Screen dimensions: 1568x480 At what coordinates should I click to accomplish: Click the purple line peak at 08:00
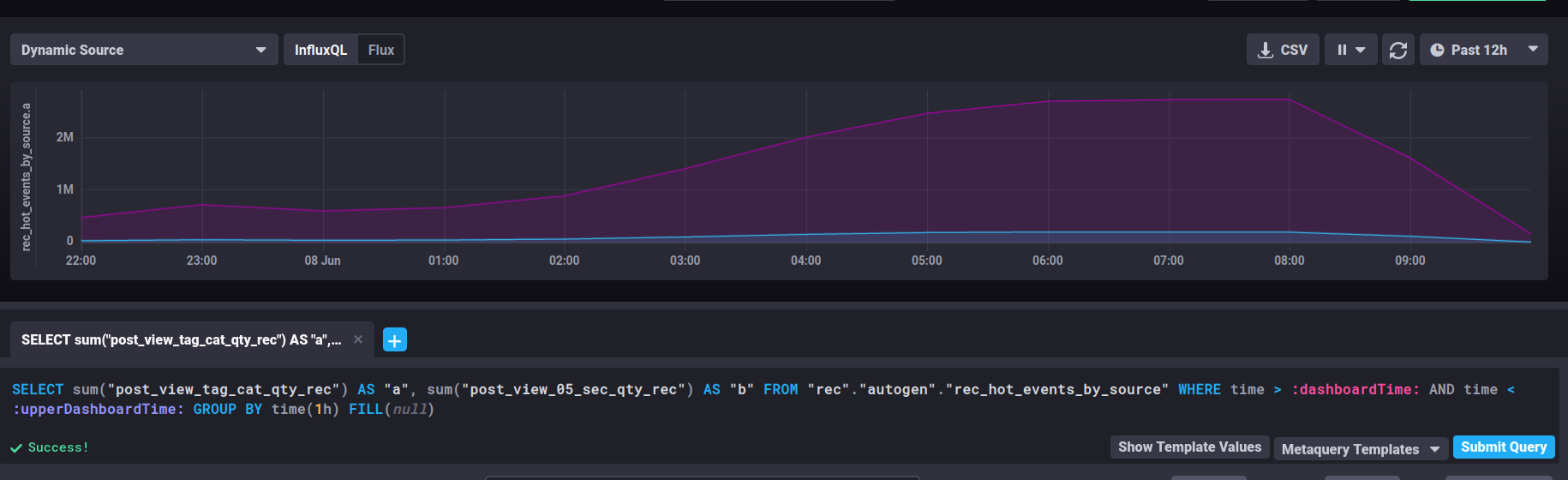pos(1289,99)
